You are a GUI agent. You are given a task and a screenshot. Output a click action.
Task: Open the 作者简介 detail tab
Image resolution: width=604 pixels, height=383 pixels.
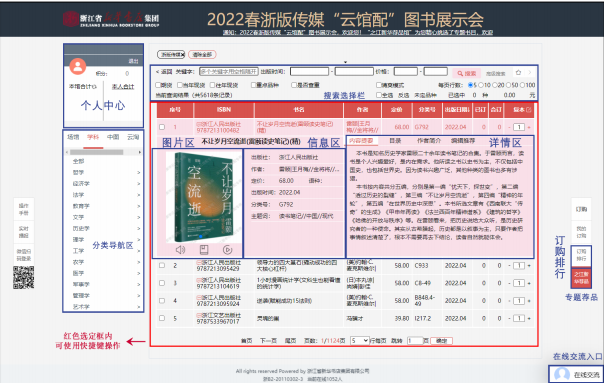pyautogui.click(x=429, y=141)
